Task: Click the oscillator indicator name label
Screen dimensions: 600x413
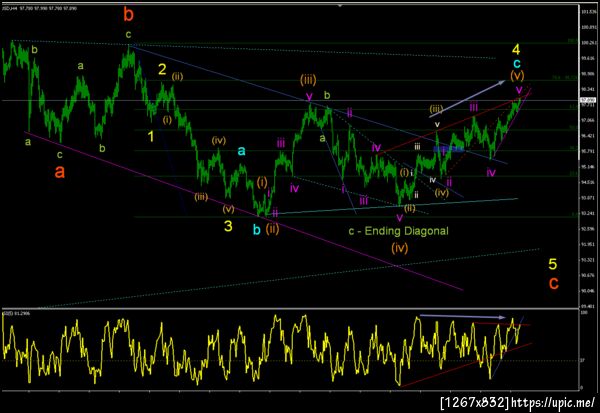Action: pyautogui.click(x=17, y=313)
